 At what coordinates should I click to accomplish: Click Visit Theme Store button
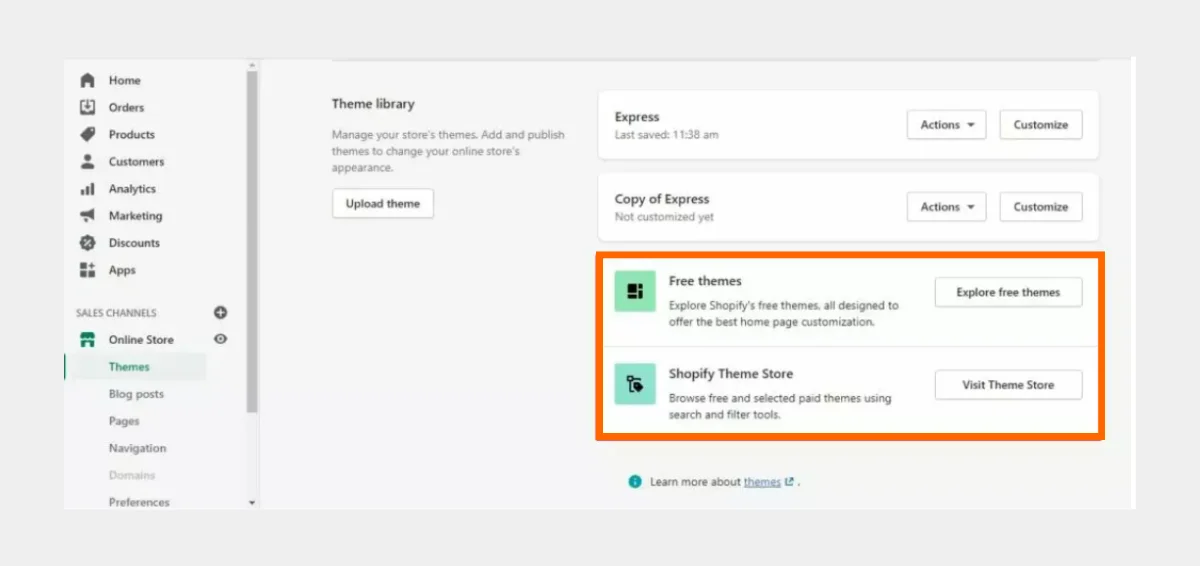coord(1008,385)
